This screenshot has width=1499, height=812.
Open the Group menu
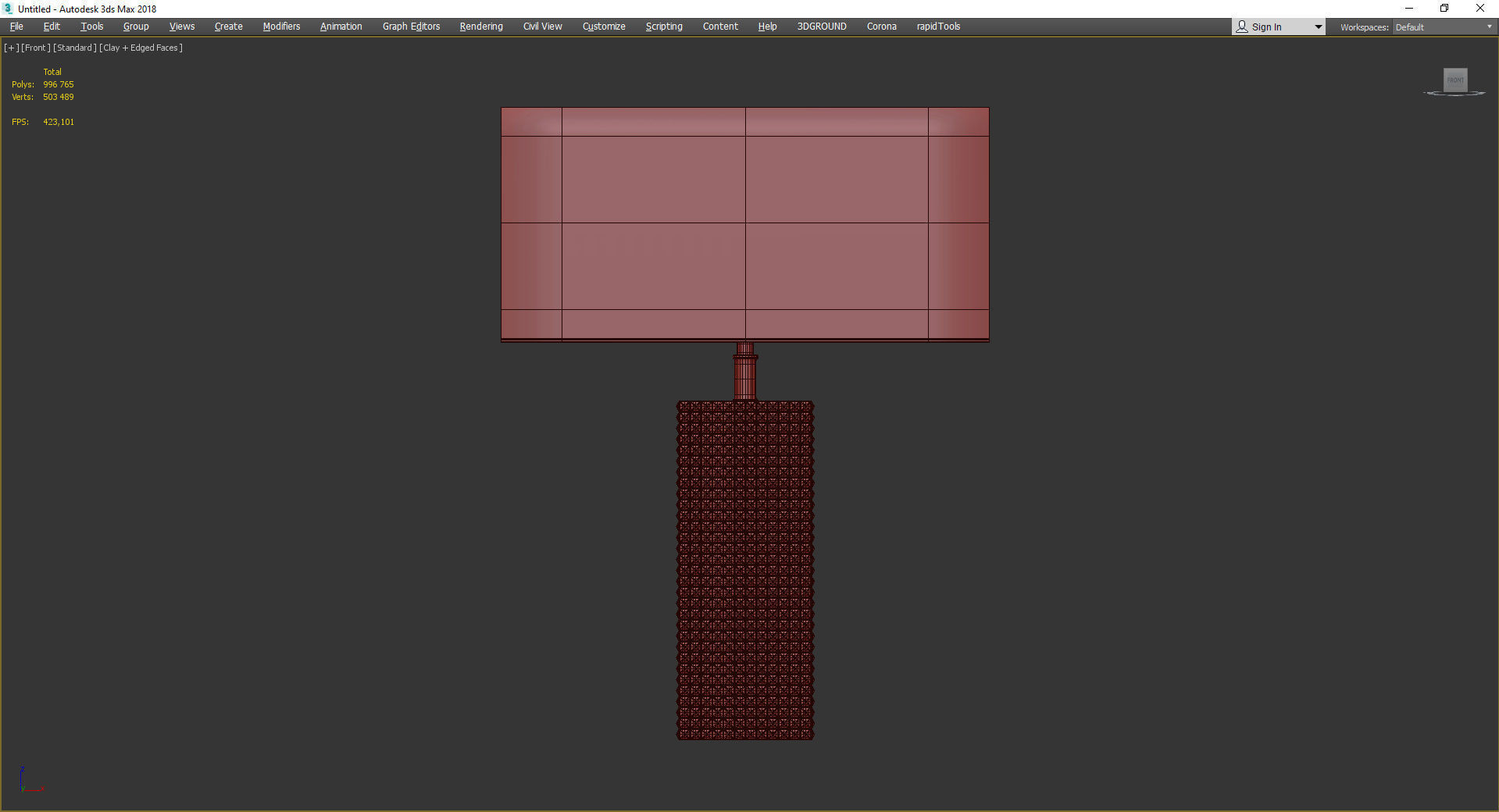click(x=136, y=27)
